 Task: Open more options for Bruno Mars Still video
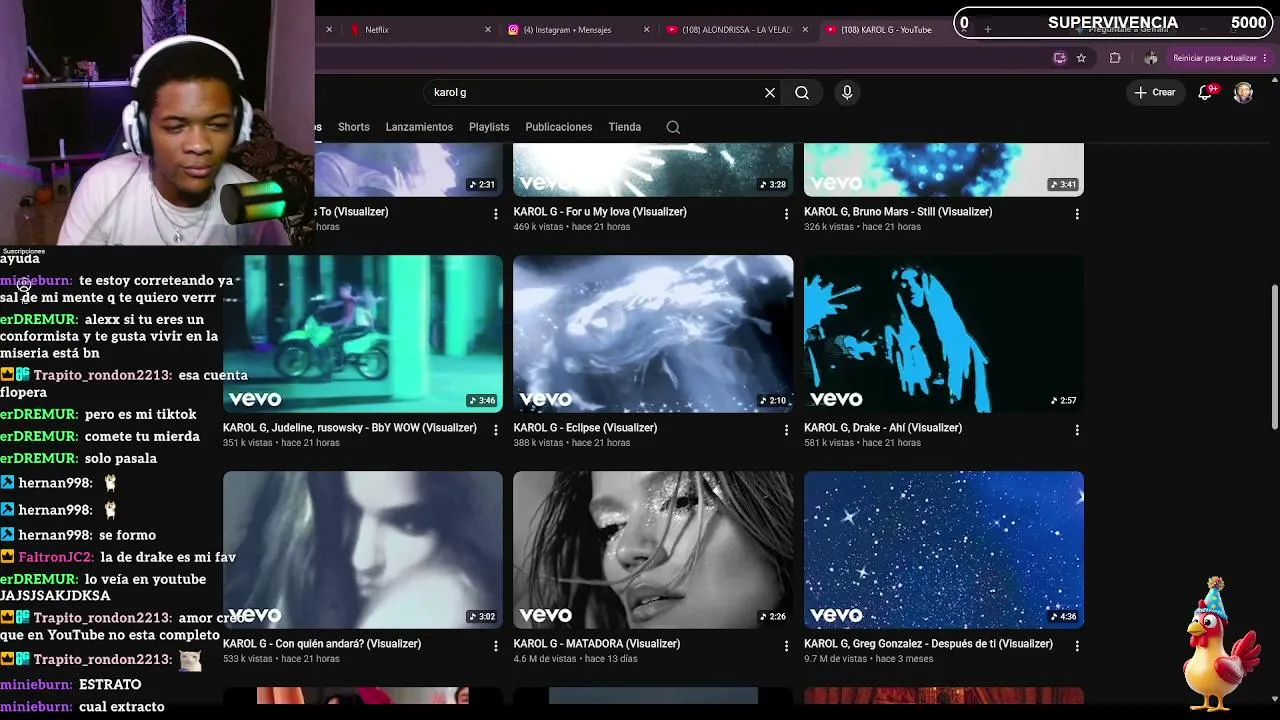click(1077, 214)
